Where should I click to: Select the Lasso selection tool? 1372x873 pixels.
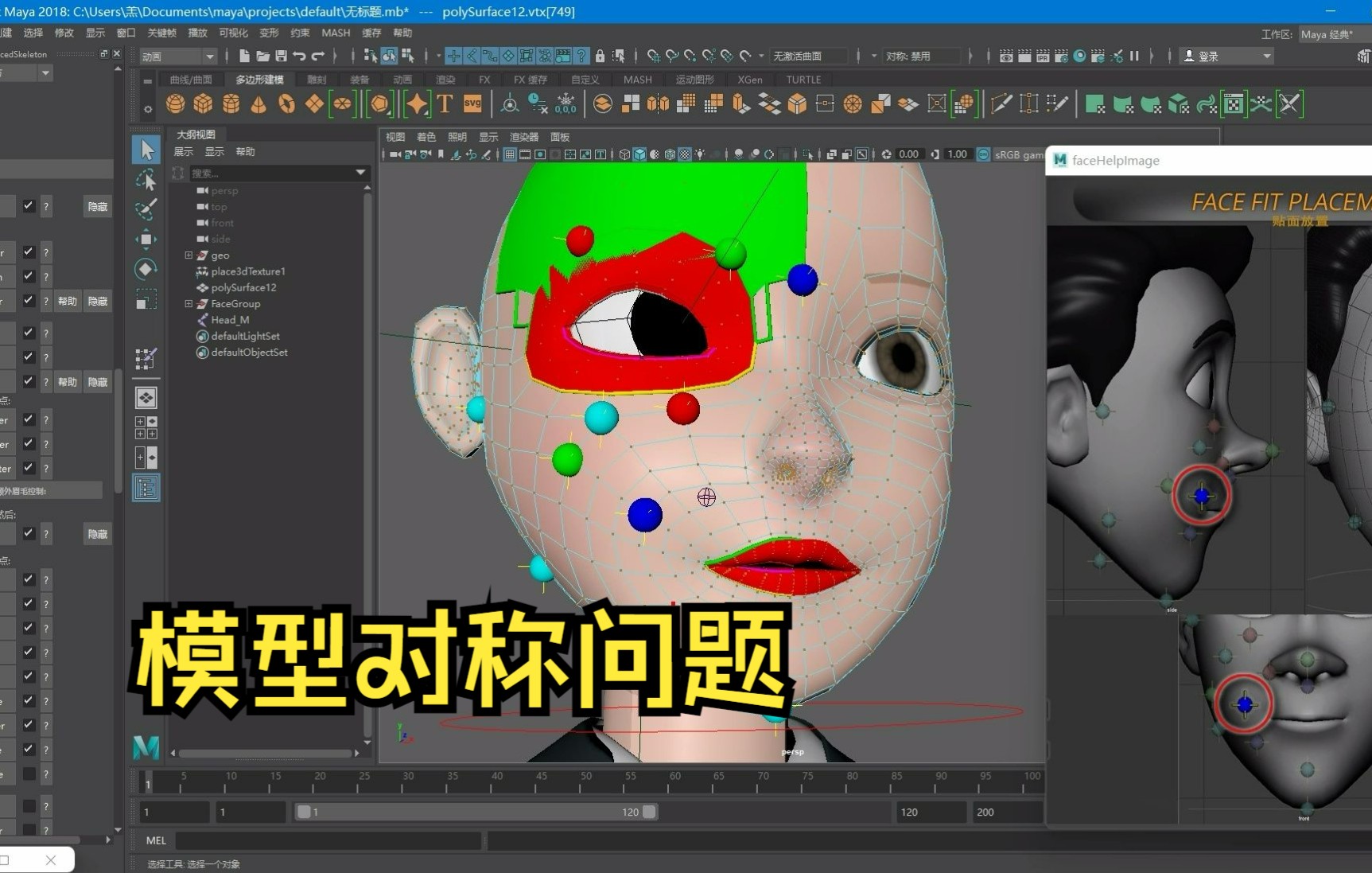pyautogui.click(x=146, y=180)
